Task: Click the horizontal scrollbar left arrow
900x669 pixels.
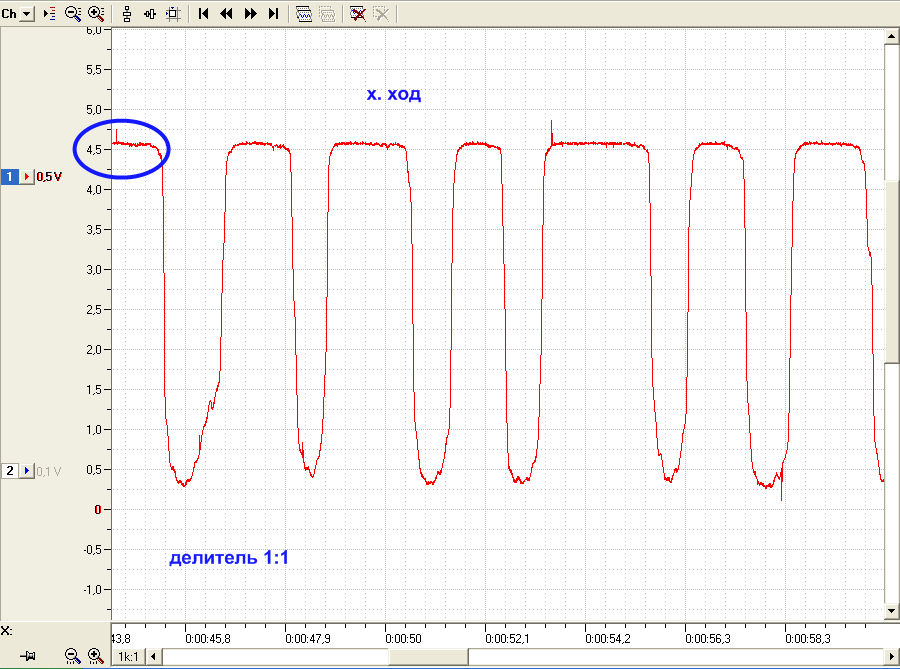Action: pyautogui.click(x=153, y=656)
